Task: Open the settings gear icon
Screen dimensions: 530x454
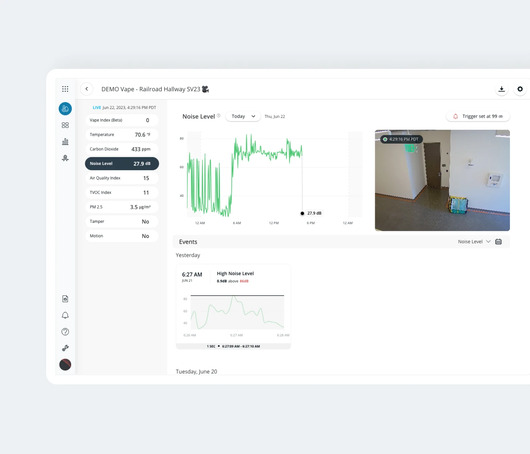Action: 520,89
